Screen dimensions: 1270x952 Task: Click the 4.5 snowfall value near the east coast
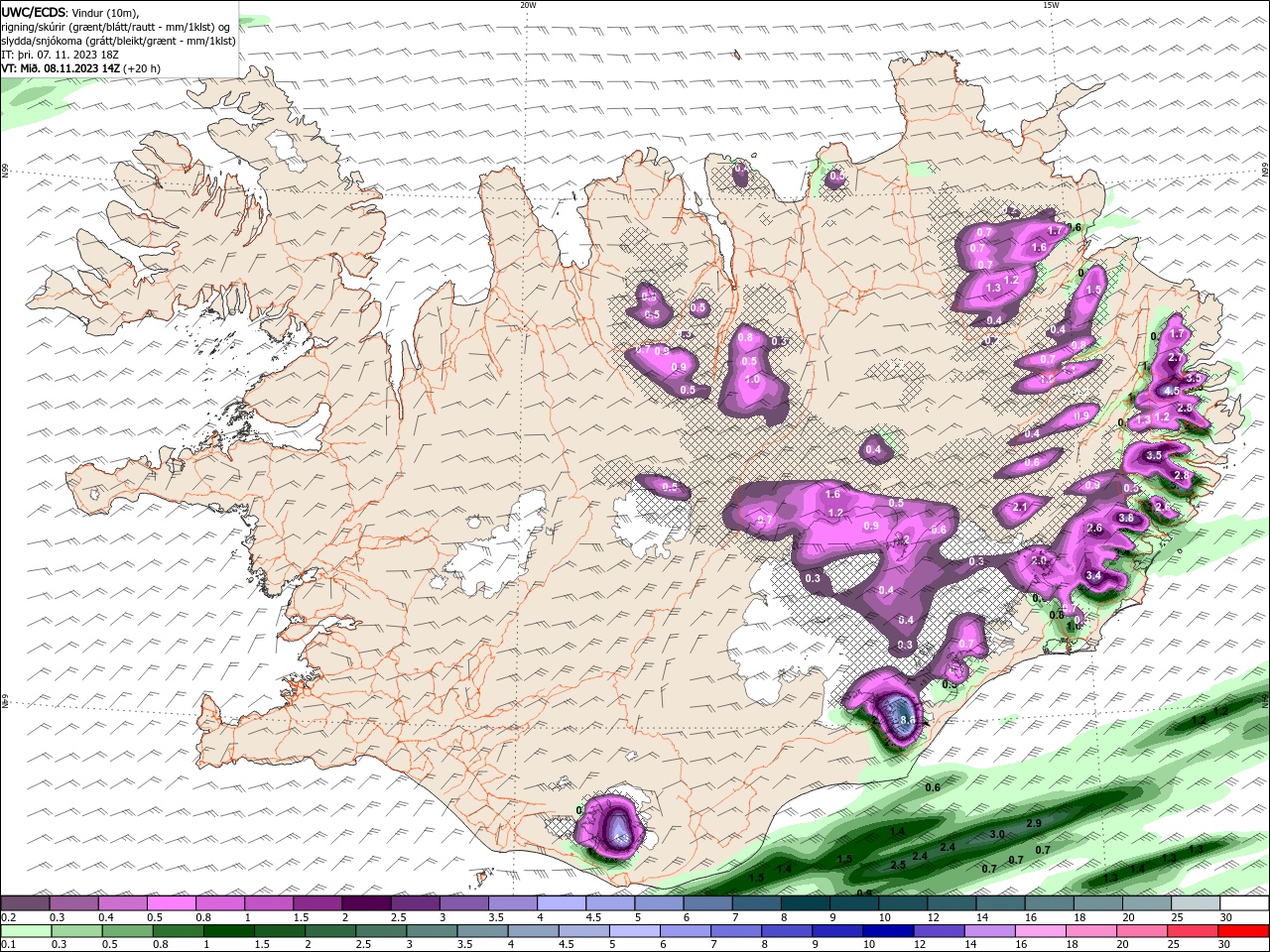[x=1171, y=392]
